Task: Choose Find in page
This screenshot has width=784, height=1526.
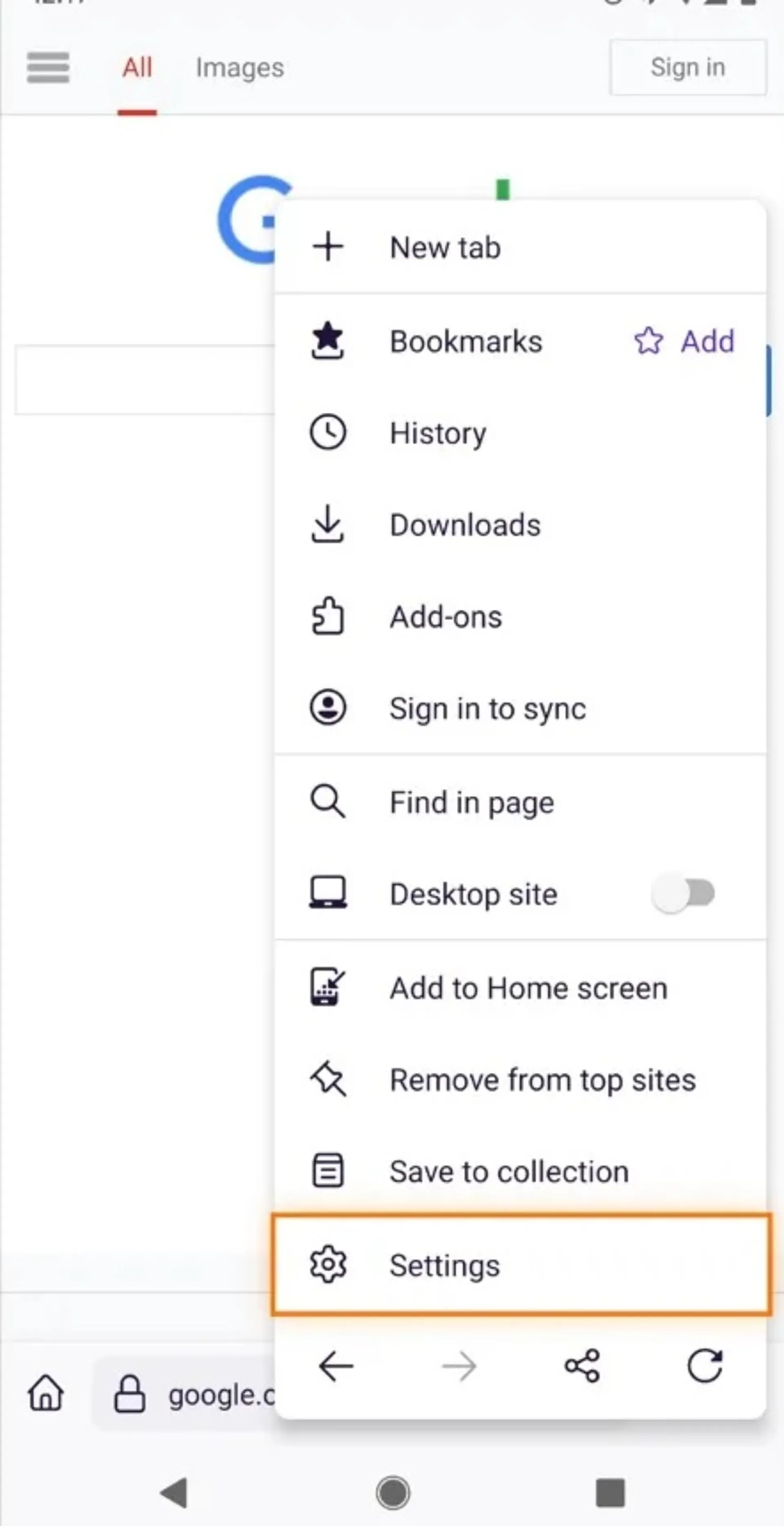Action: (521, 802)
